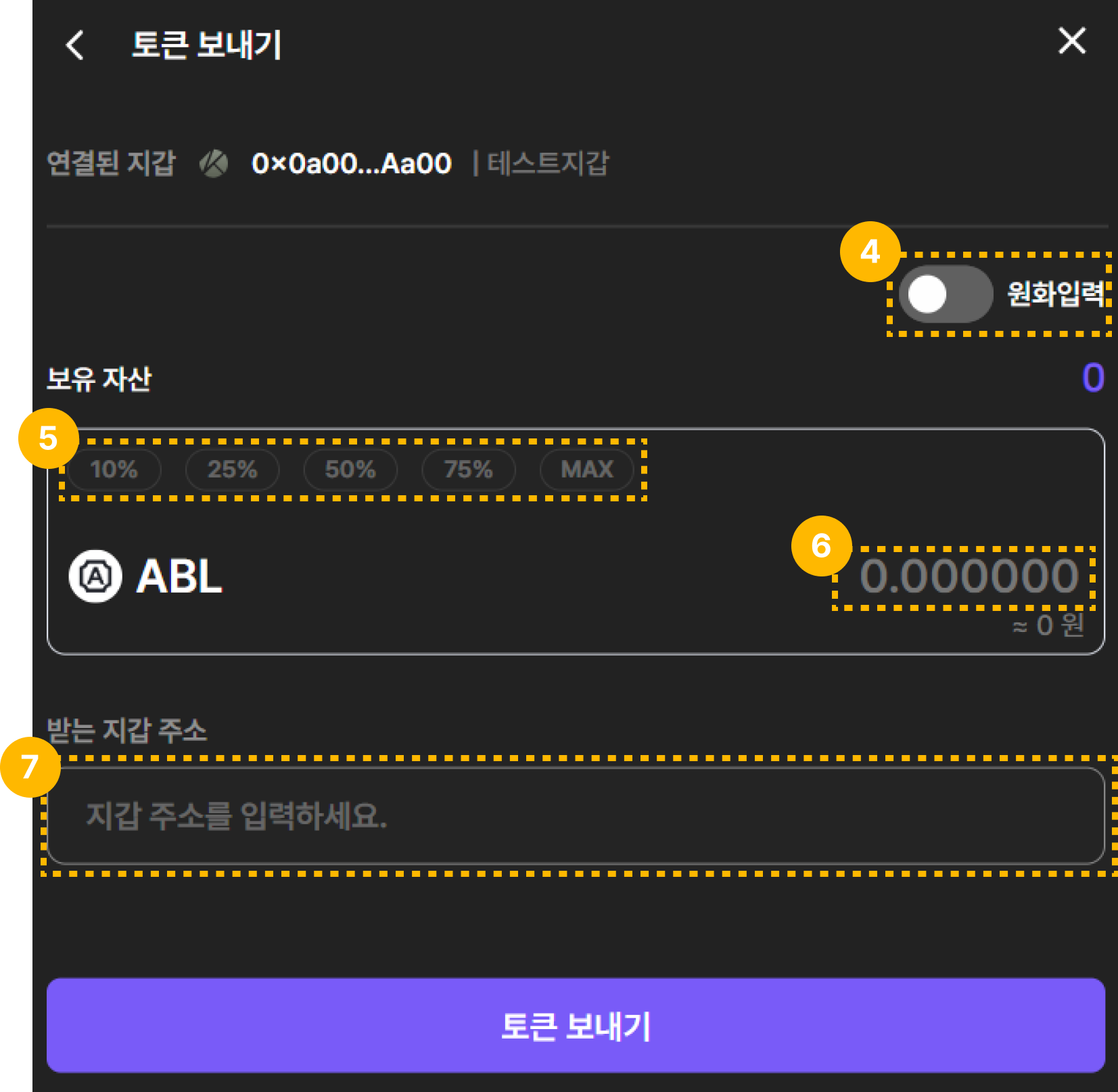Viewport: 1118px width, 1092px height.
Task: Click the wallet address 0x0a00...Aa00
Action: coord(351,164)
